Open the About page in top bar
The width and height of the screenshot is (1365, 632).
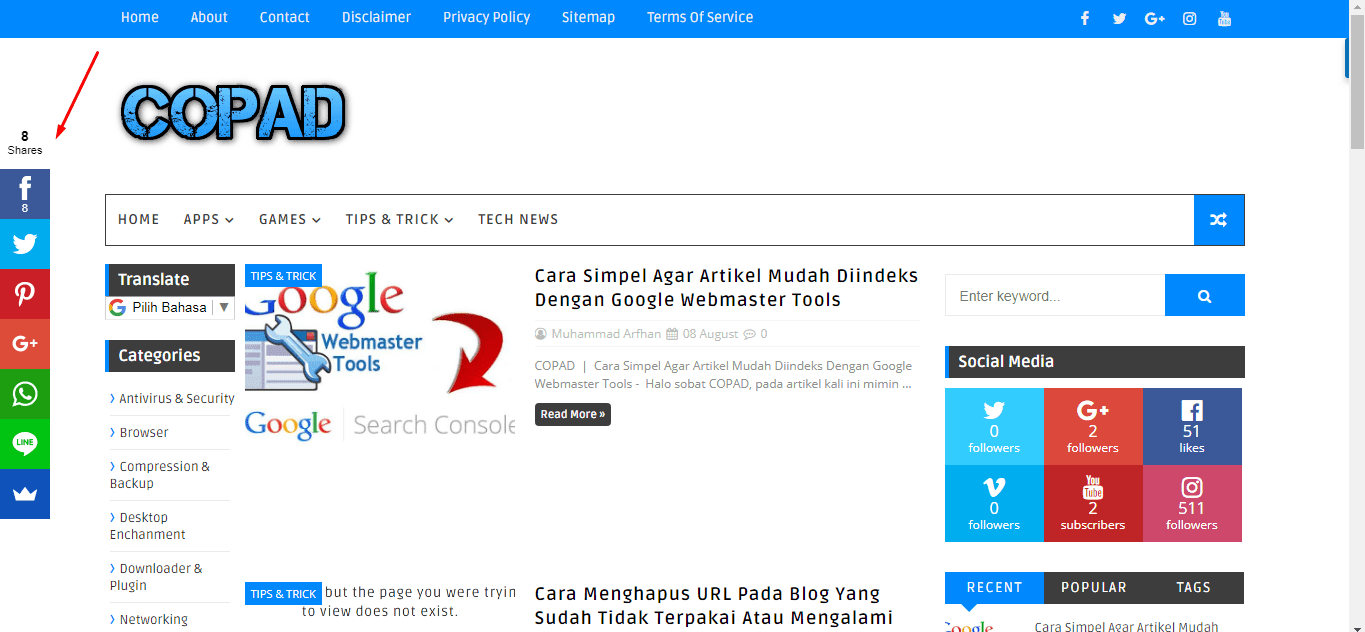(x=209, y=17)
